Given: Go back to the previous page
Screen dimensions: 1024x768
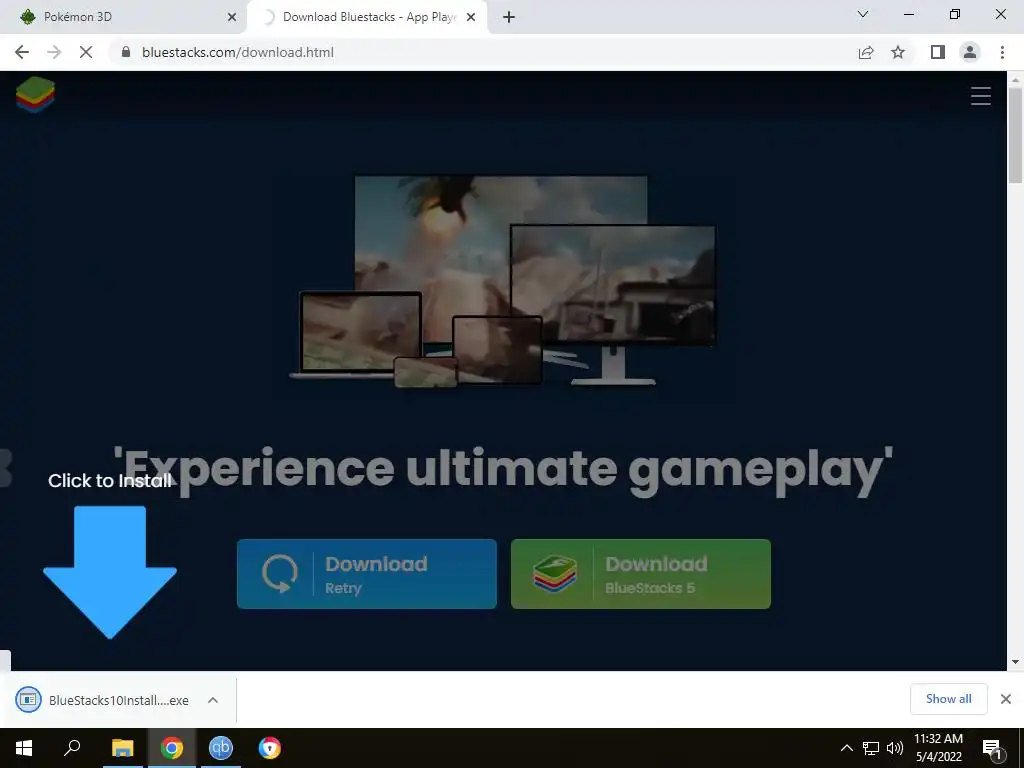Looking at the screenshot, I should click(22, 52).
